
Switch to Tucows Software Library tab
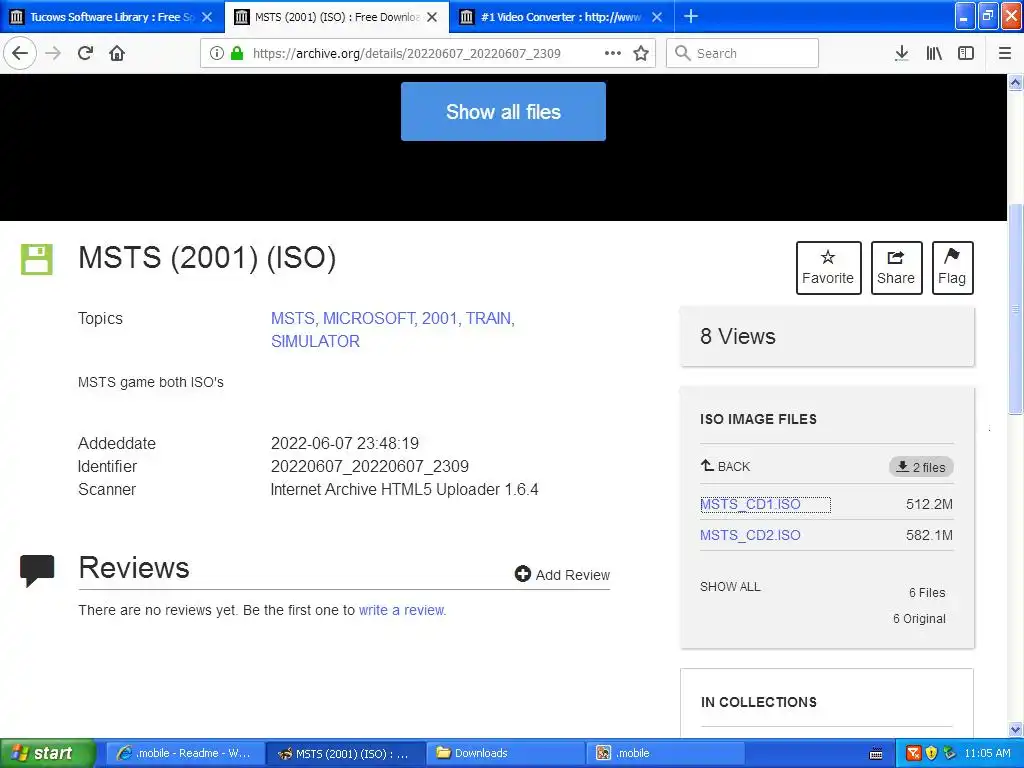point(112,17)
